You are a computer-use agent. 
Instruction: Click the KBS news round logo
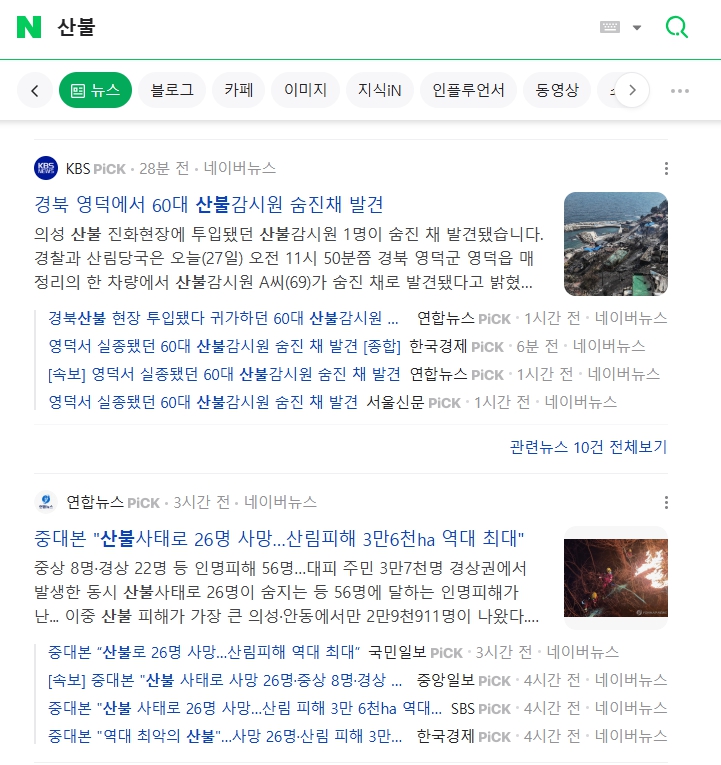tap(46, 168)
